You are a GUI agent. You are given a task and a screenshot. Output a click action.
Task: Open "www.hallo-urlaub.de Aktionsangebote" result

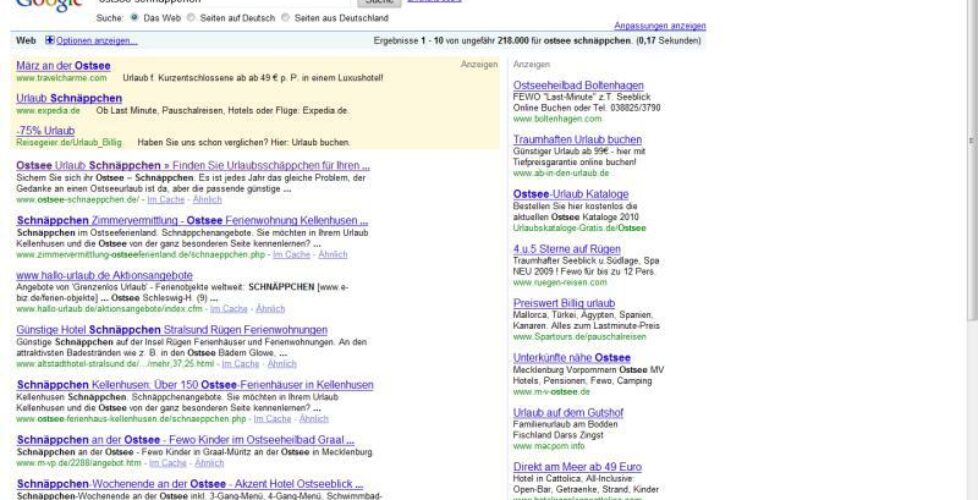coord(104,276)
